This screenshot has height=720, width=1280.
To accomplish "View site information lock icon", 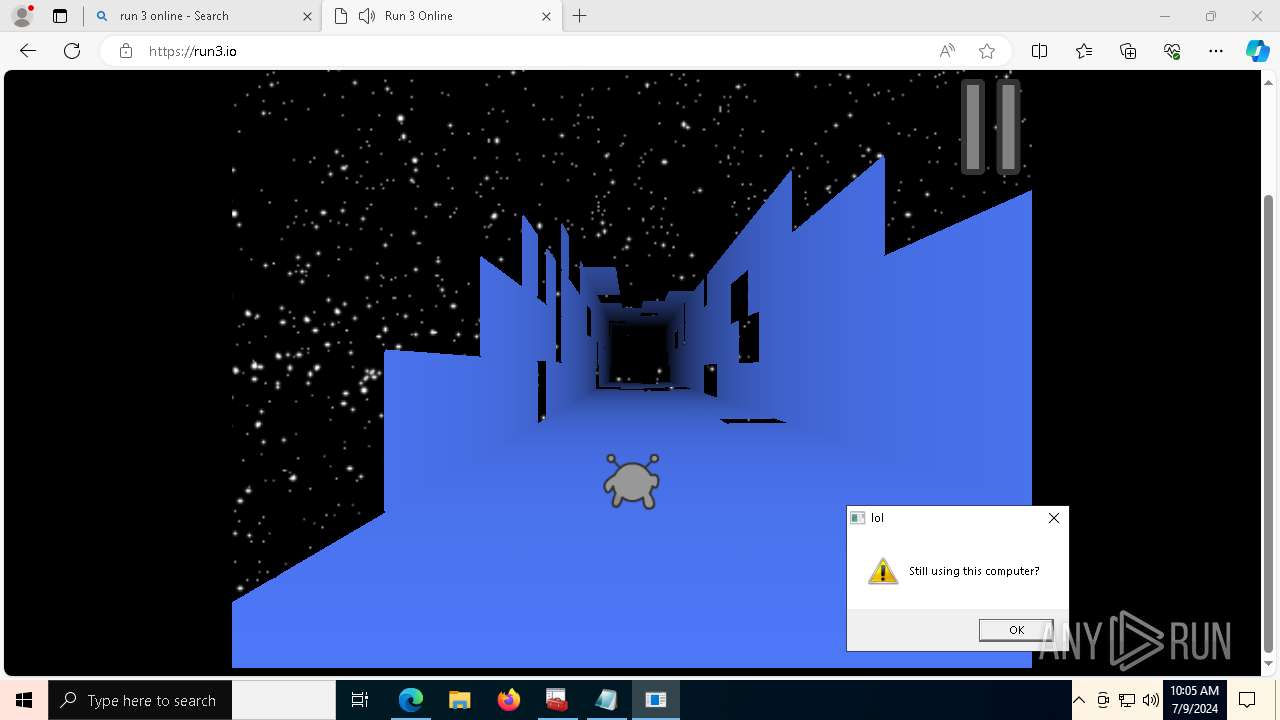I will click(126, 51).
